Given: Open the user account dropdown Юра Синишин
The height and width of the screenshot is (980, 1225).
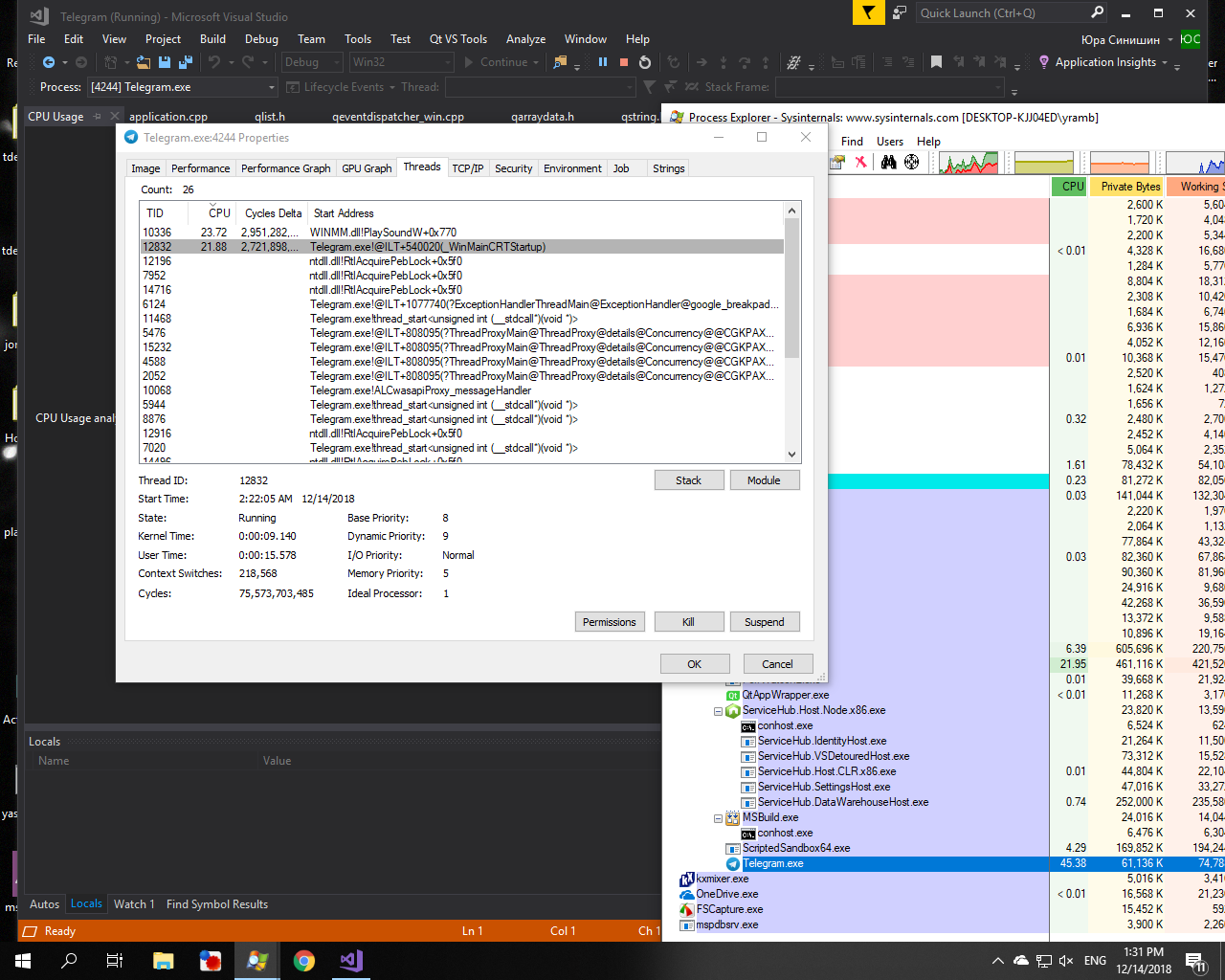Looking at the screenshot, I should (1127, 39).
